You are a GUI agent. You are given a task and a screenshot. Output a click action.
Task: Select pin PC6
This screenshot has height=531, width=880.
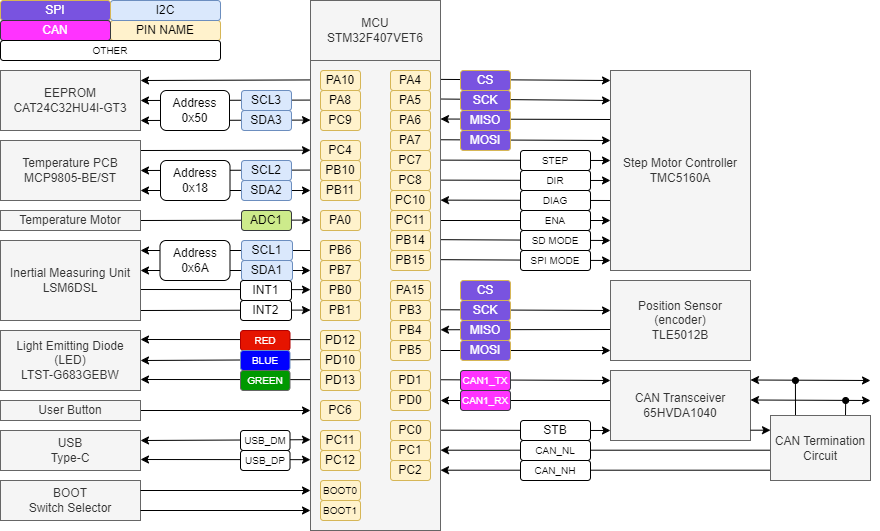click(340, 410)
